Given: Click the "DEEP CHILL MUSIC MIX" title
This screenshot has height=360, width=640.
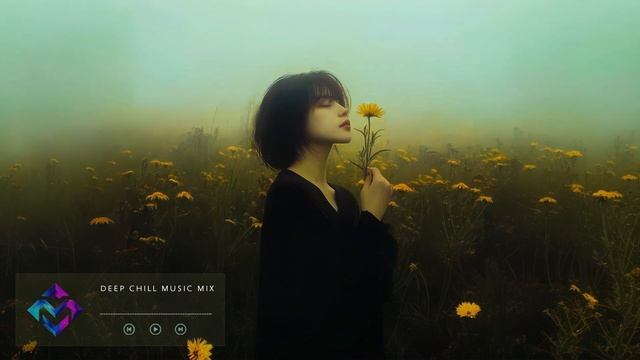Looking at the screenshot, I should pyautogui.click(x=158, y=289).
